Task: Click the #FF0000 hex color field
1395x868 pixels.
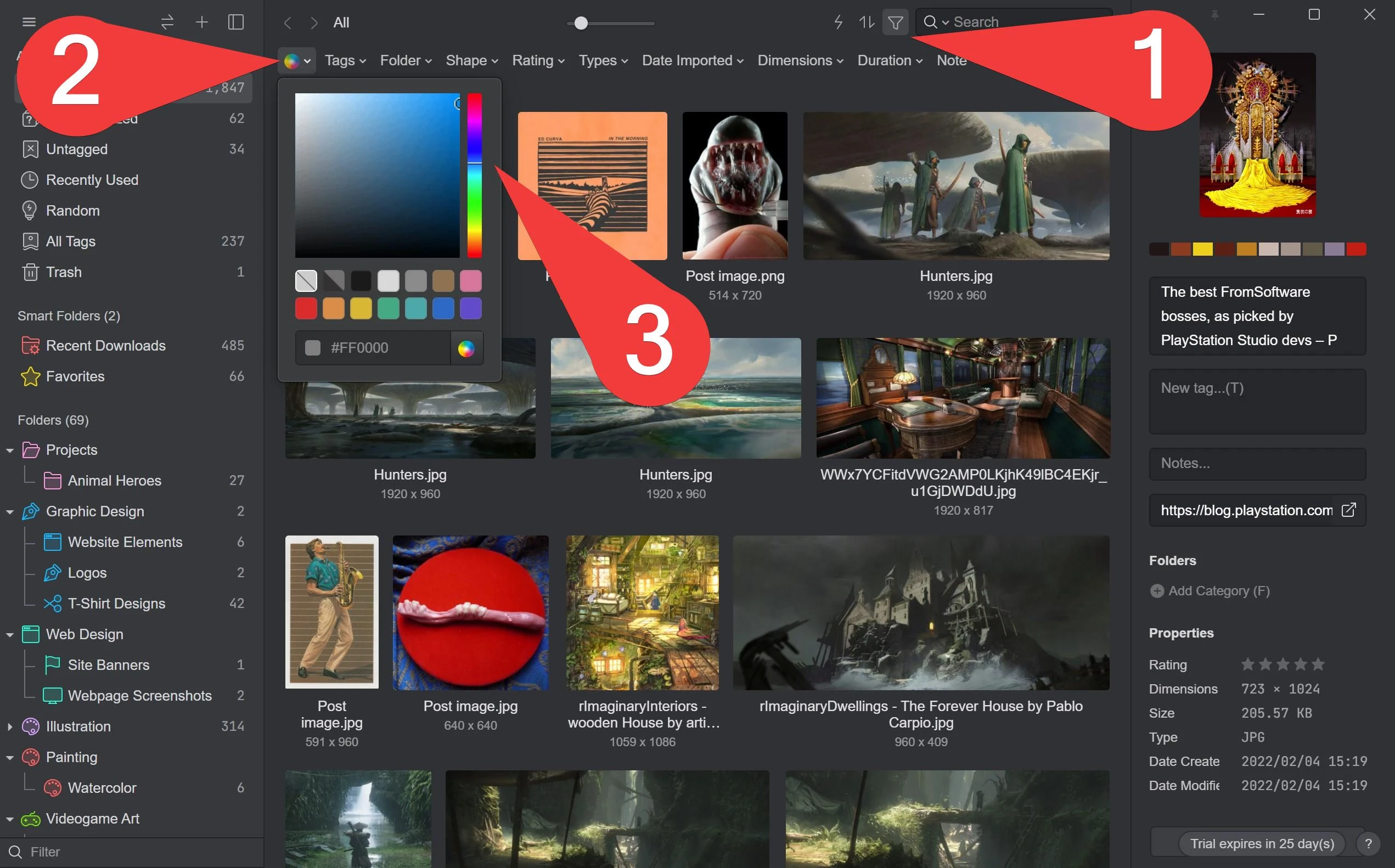Action: 373,348
